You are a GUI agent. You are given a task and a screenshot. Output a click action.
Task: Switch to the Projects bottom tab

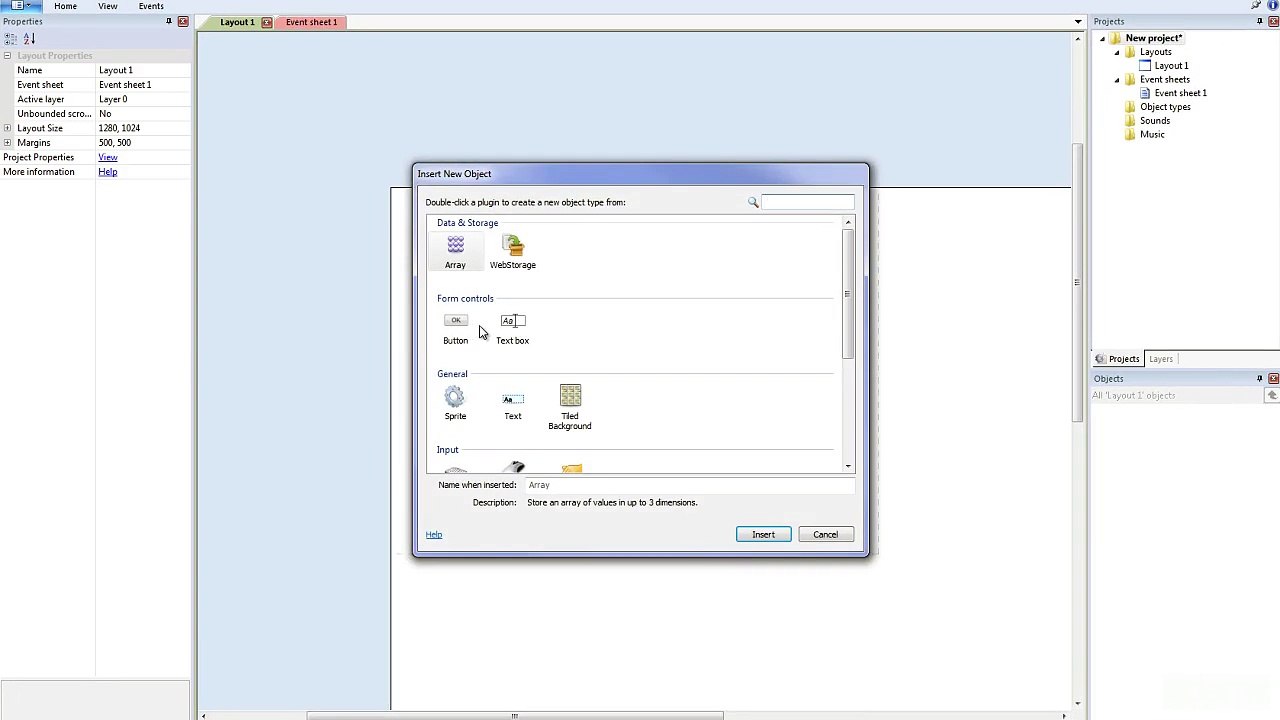pos(1117,359)
